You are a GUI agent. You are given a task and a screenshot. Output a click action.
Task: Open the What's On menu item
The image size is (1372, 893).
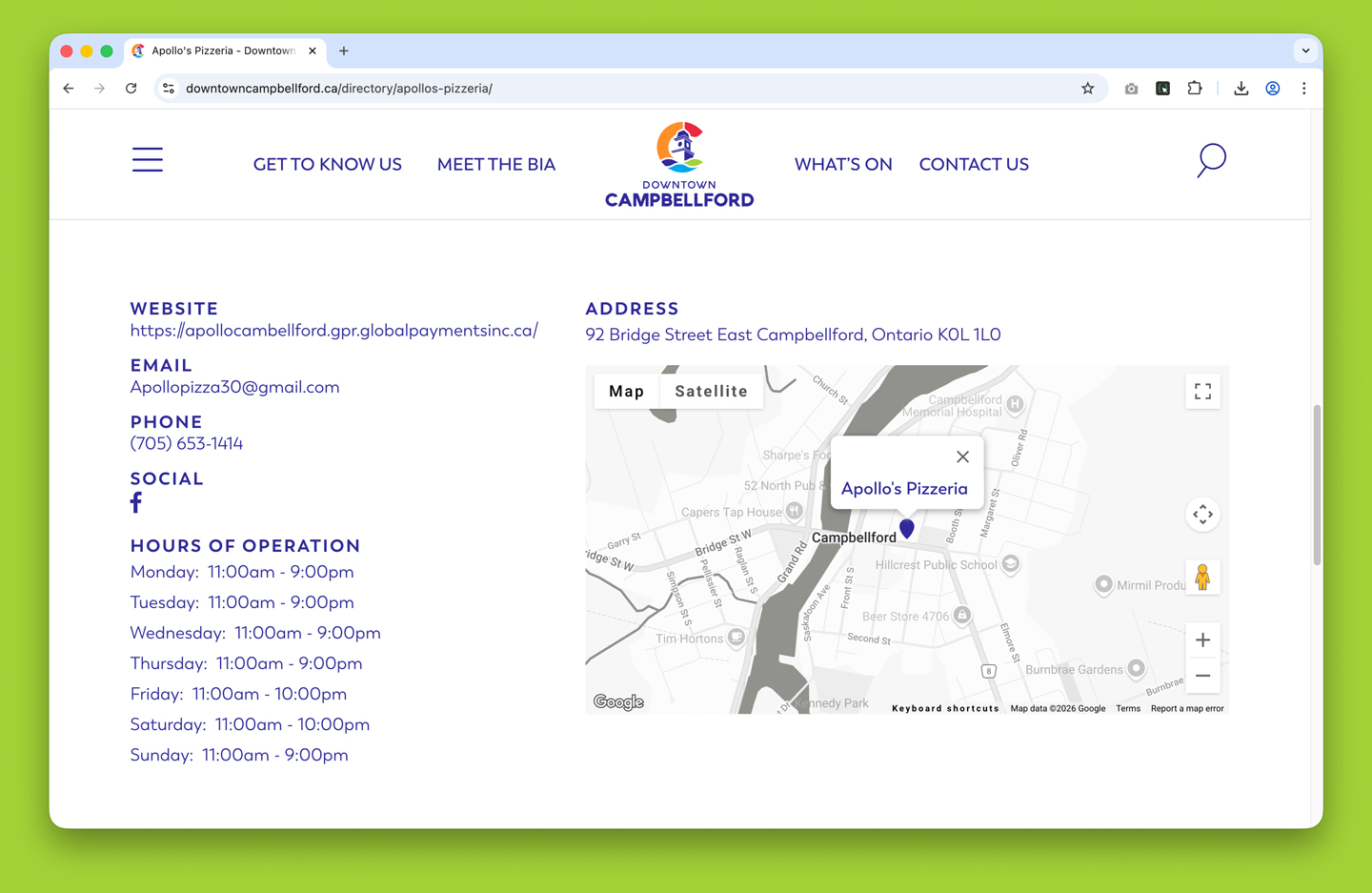[843, 165]
